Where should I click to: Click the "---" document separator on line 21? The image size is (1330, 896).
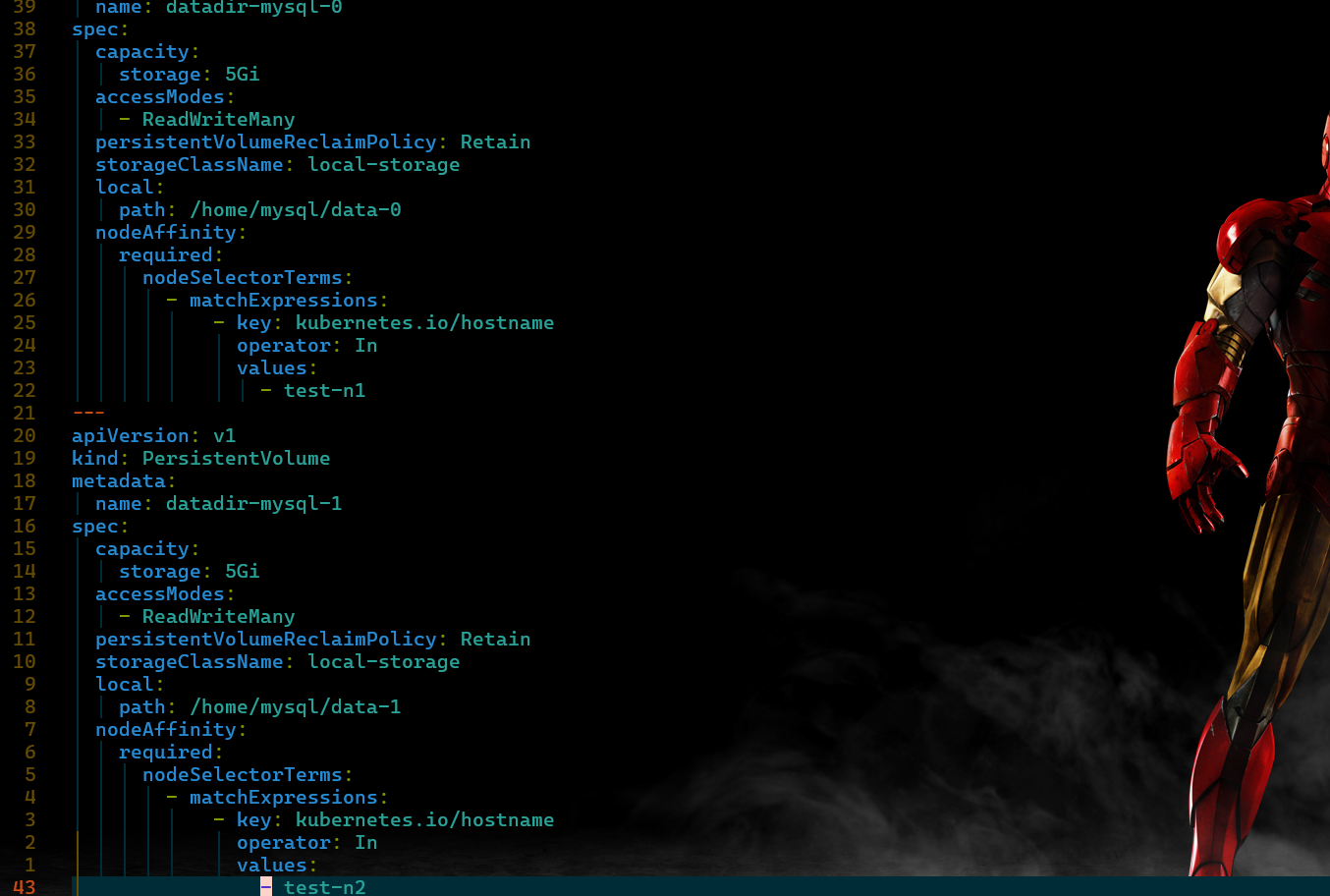click(89, 413)
